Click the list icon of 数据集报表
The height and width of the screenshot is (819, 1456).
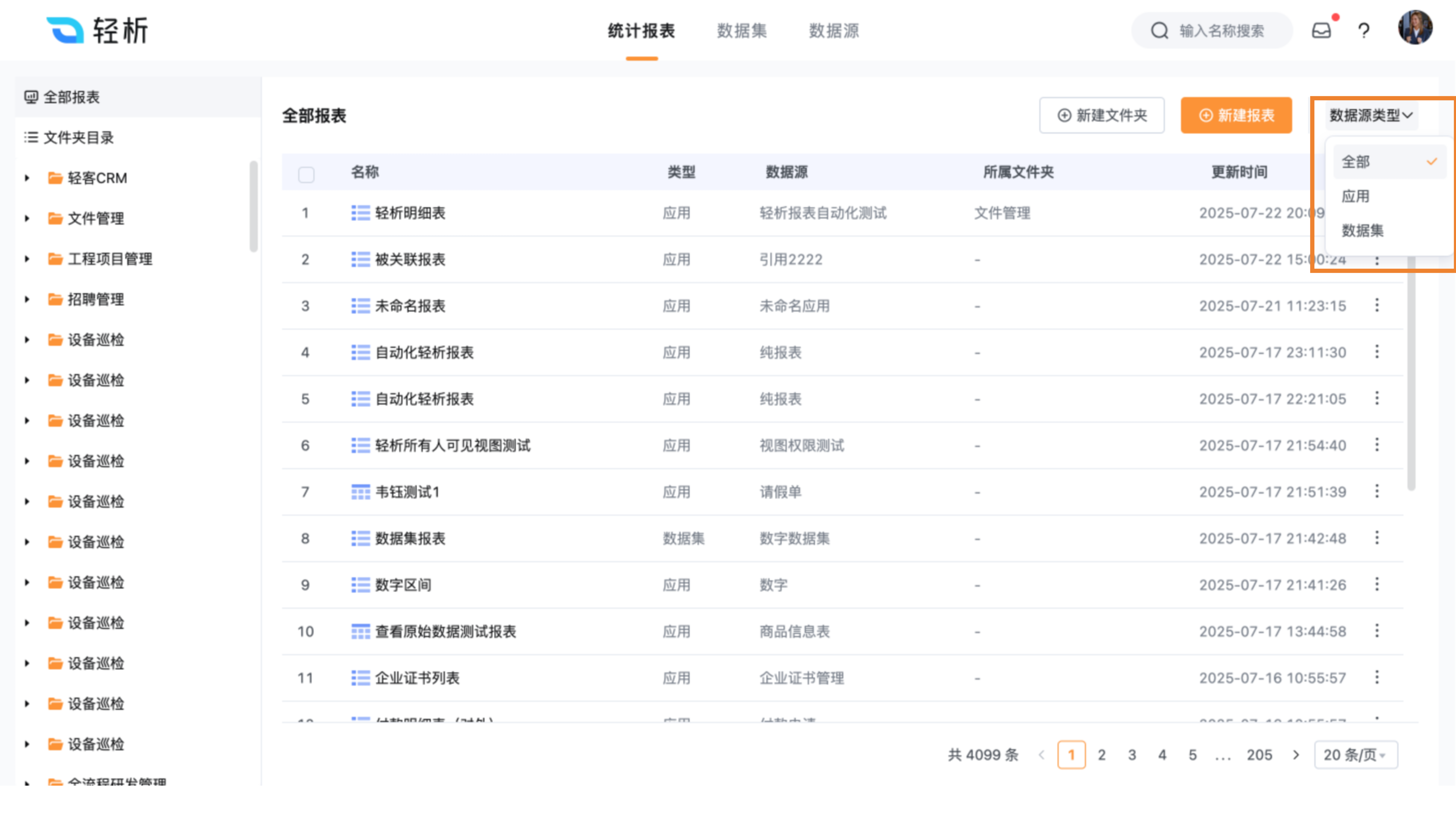tap(361, 539)
